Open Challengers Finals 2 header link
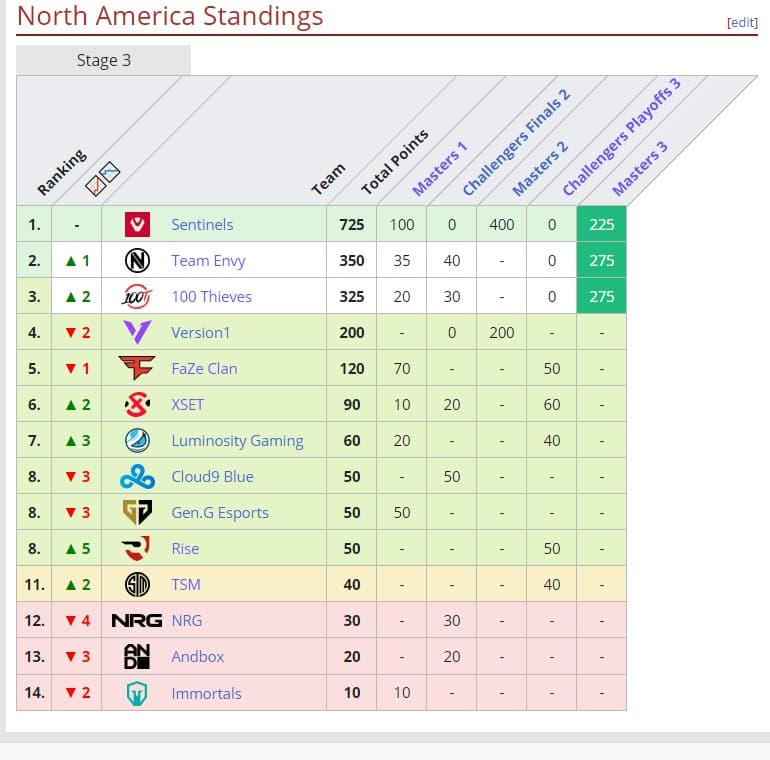The height and width of the screenshot is (760, 770). pyautogui.click(x=516, y=143)
